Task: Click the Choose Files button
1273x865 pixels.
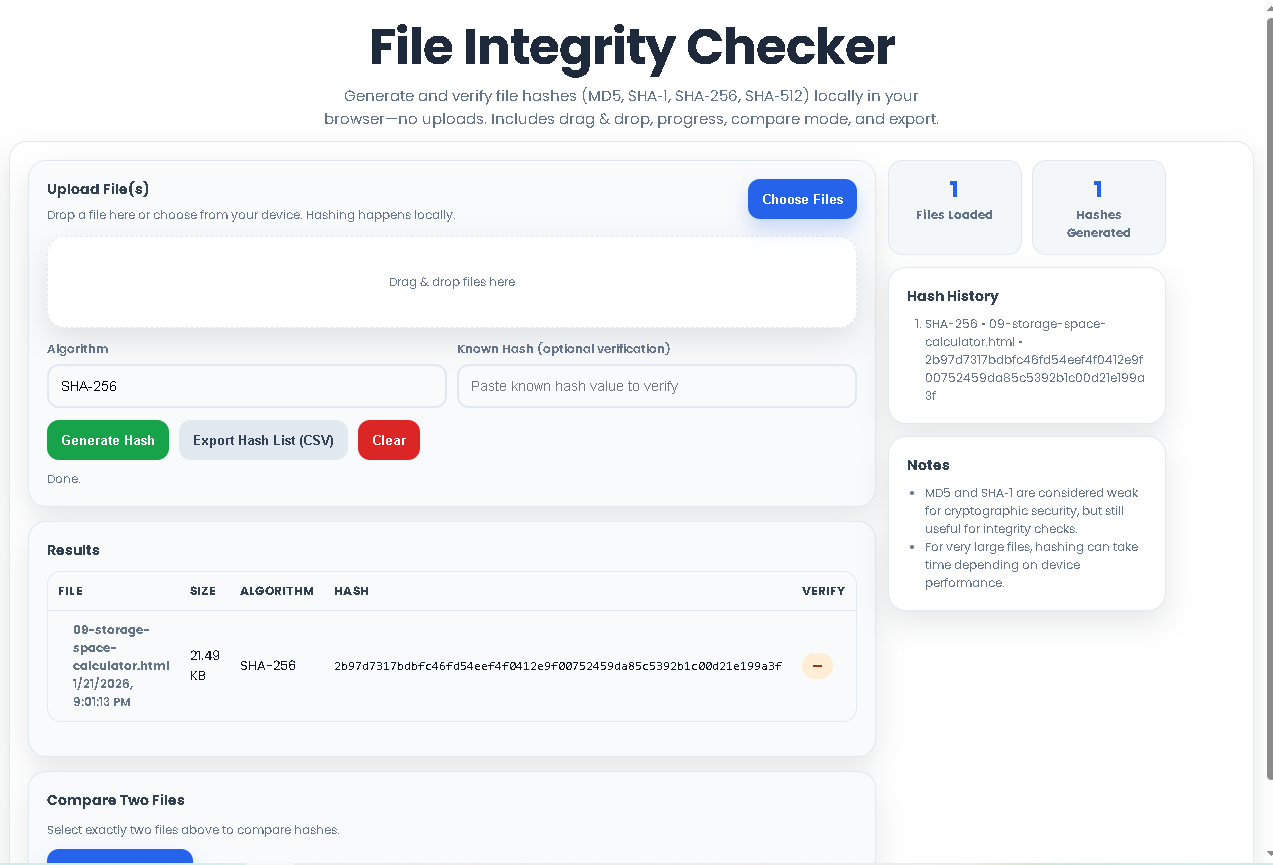Action: (x=802, y=199)
